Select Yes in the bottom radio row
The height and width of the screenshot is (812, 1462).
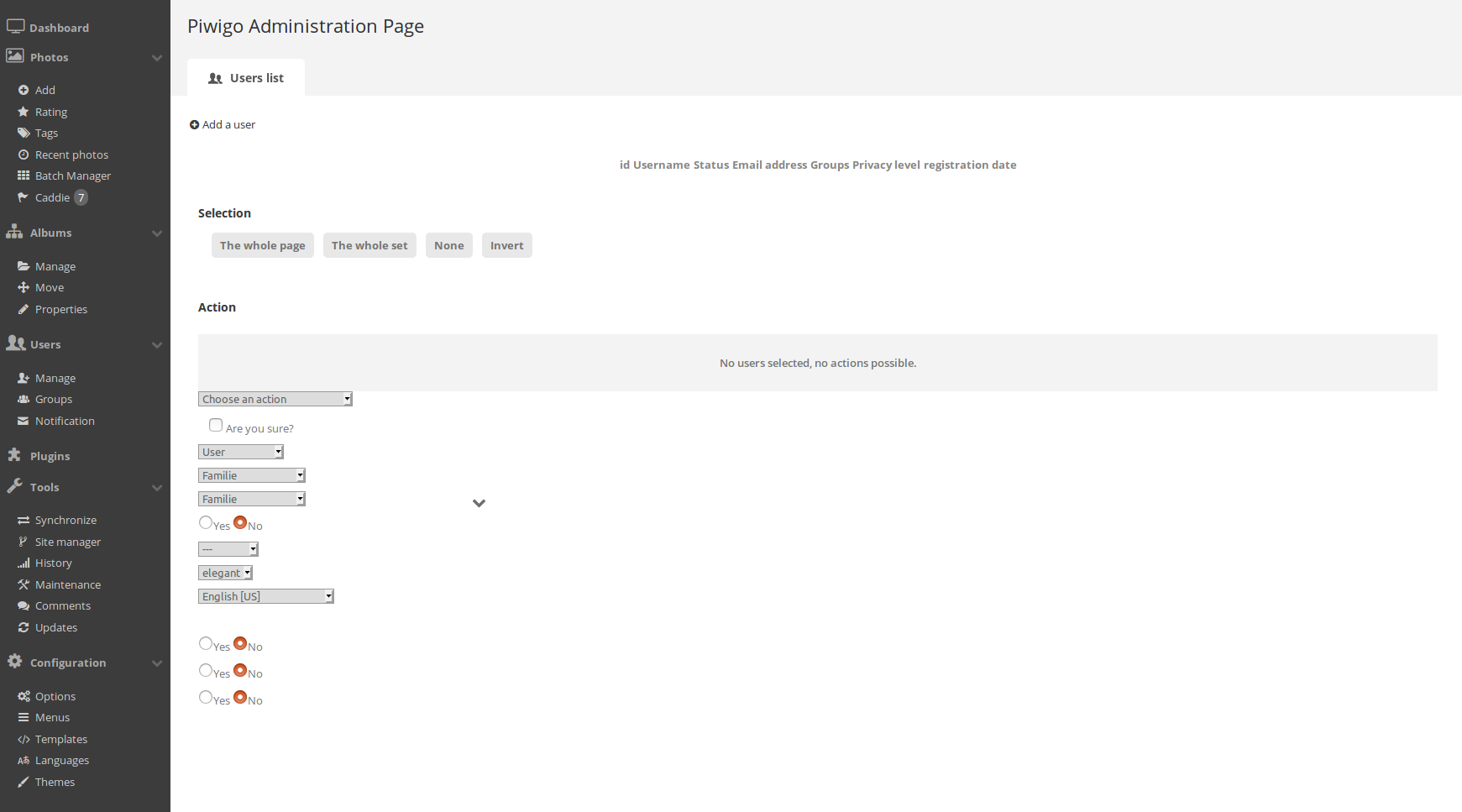click(206, 697)
